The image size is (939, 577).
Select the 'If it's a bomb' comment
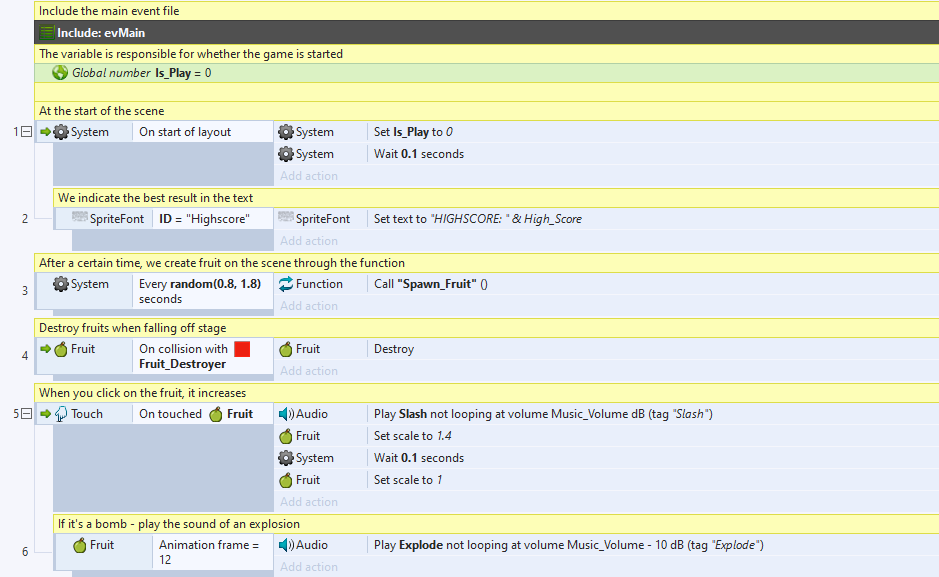[496, 524]
